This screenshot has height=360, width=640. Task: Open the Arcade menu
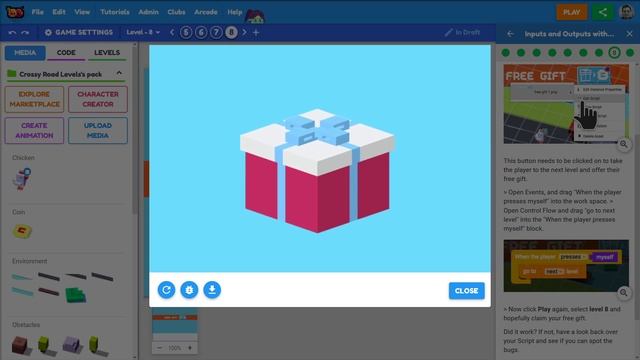click(x=206, y=12)
